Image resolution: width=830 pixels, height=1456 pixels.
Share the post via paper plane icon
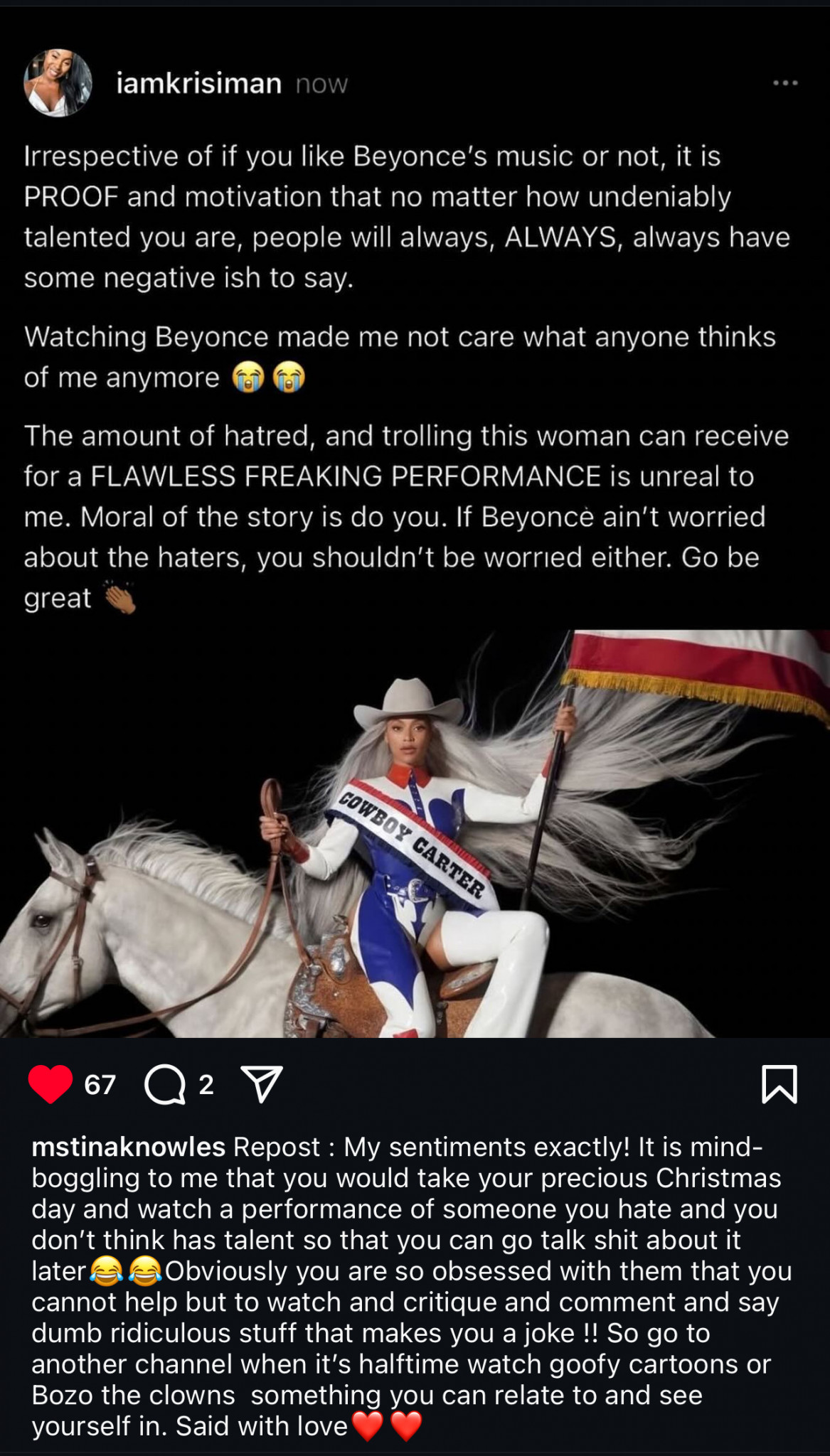tap(262, 1083)
